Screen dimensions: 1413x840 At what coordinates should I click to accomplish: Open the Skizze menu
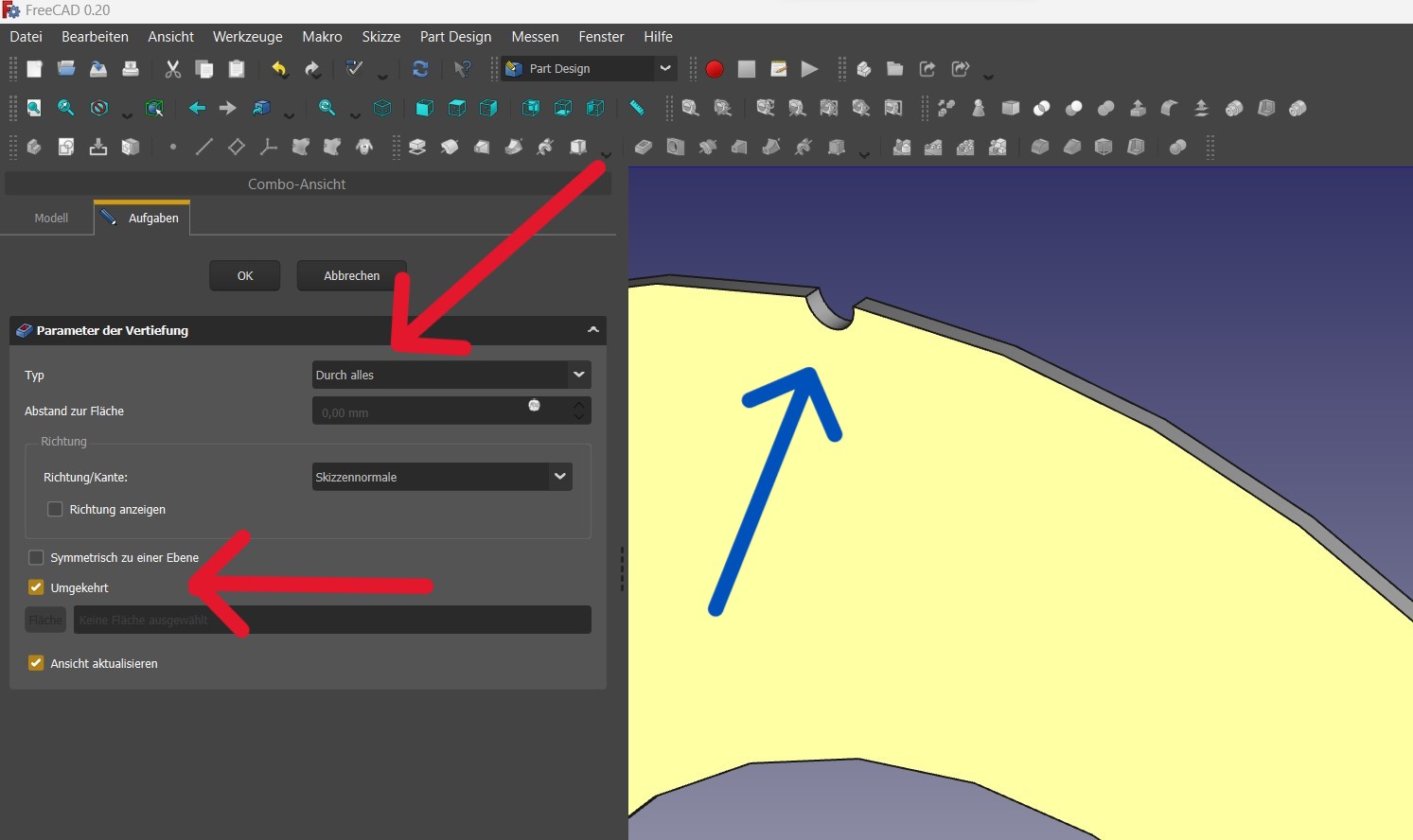click(380, 37)
